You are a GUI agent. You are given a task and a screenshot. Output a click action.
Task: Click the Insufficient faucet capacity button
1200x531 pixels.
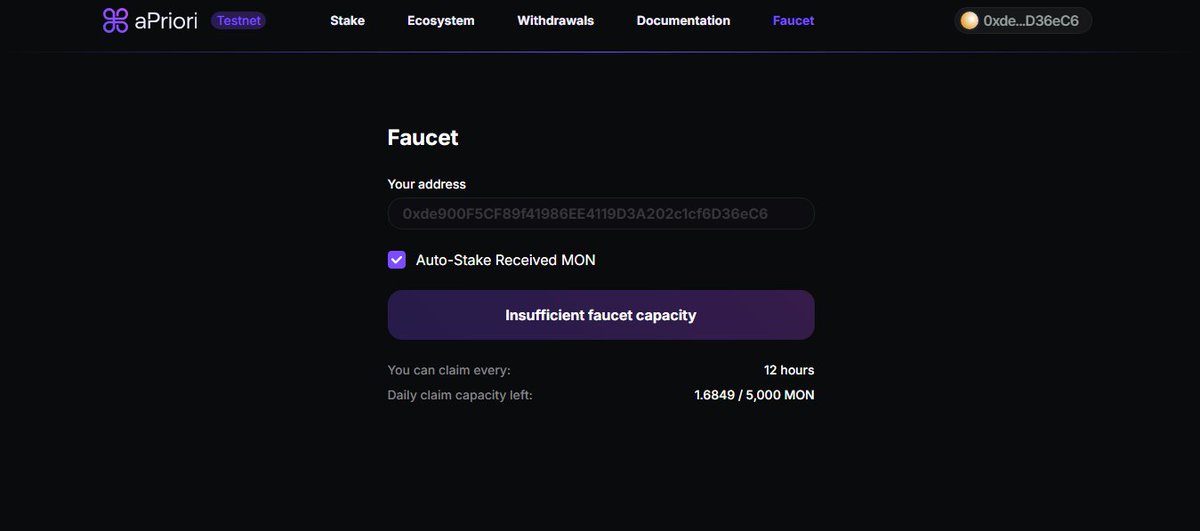point(601,315)
